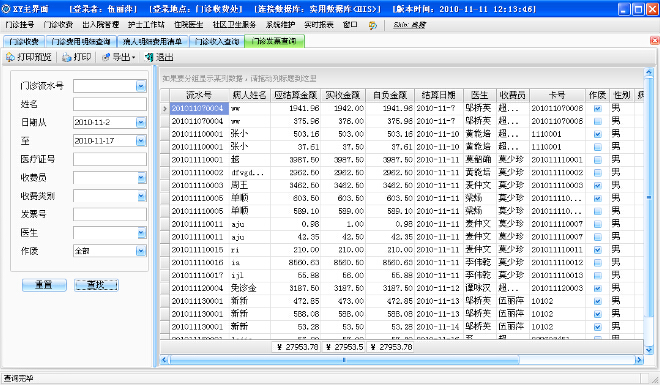This screenshot has height=385, width=660.
Task: Switch to the 门诊收入查询 tab
Action: [x=217, y=41]
